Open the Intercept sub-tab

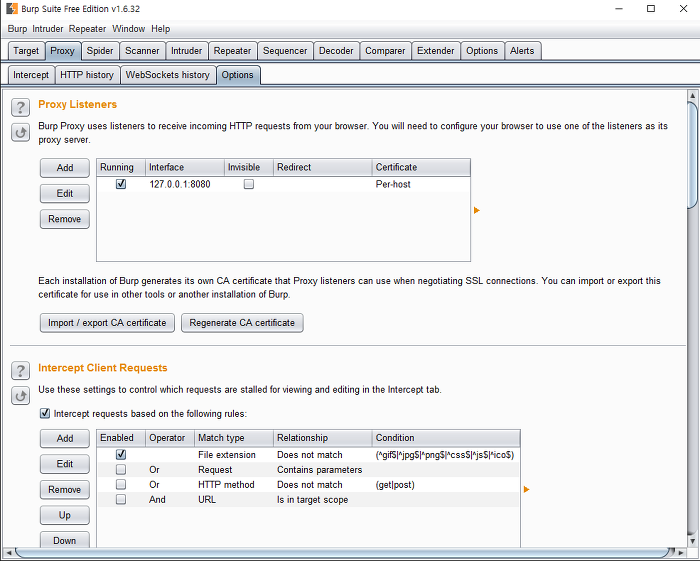(31, 75)
